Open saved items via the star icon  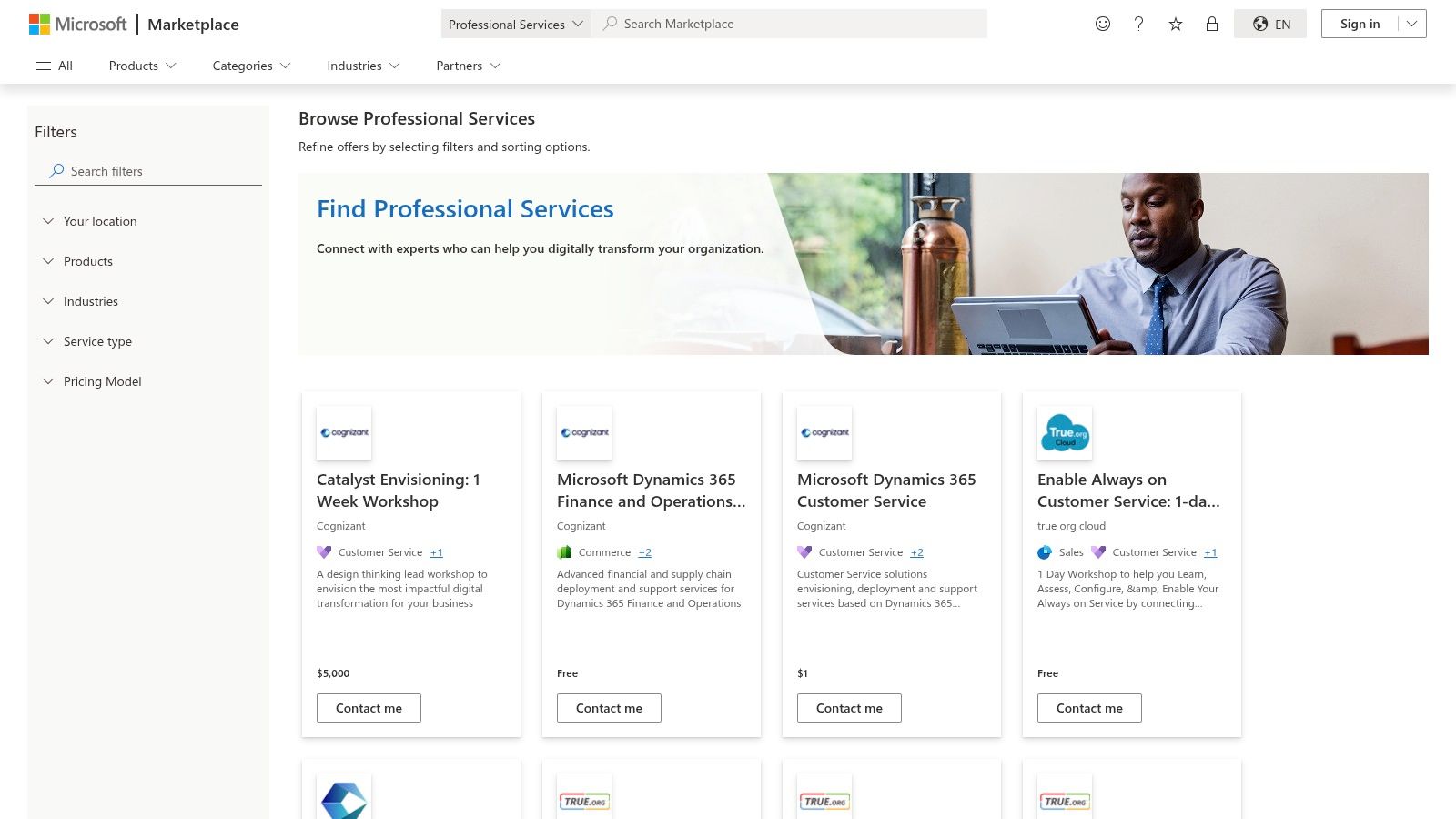1175,24
